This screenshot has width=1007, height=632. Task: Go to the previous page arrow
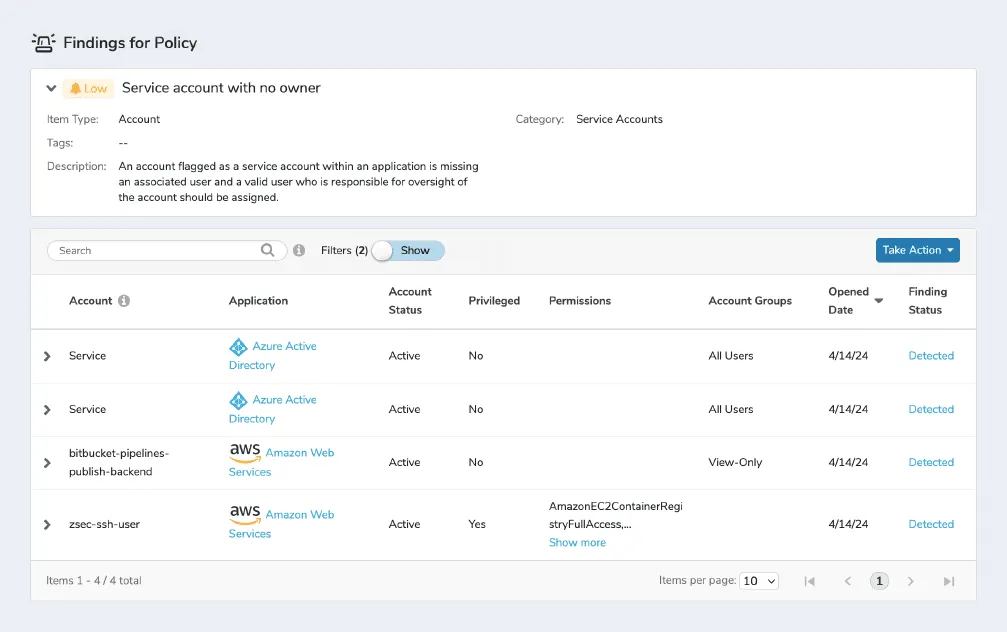tap(848, 581)
